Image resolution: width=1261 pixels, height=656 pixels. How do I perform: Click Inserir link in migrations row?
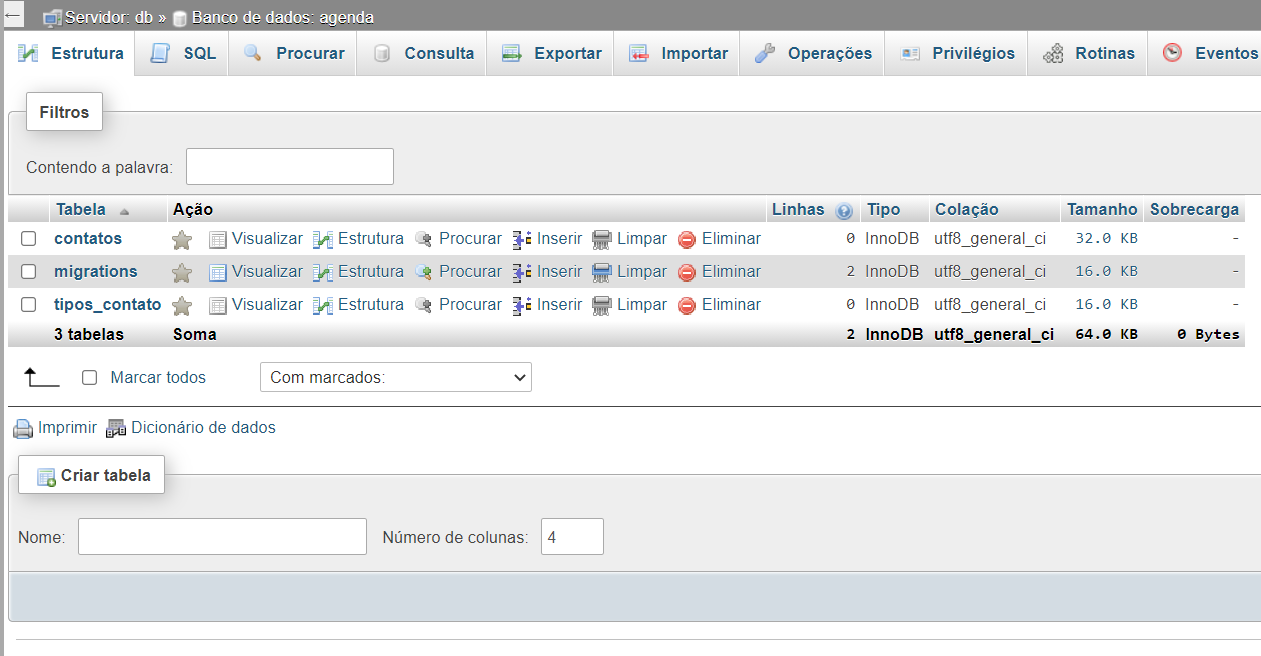point(559,272)
